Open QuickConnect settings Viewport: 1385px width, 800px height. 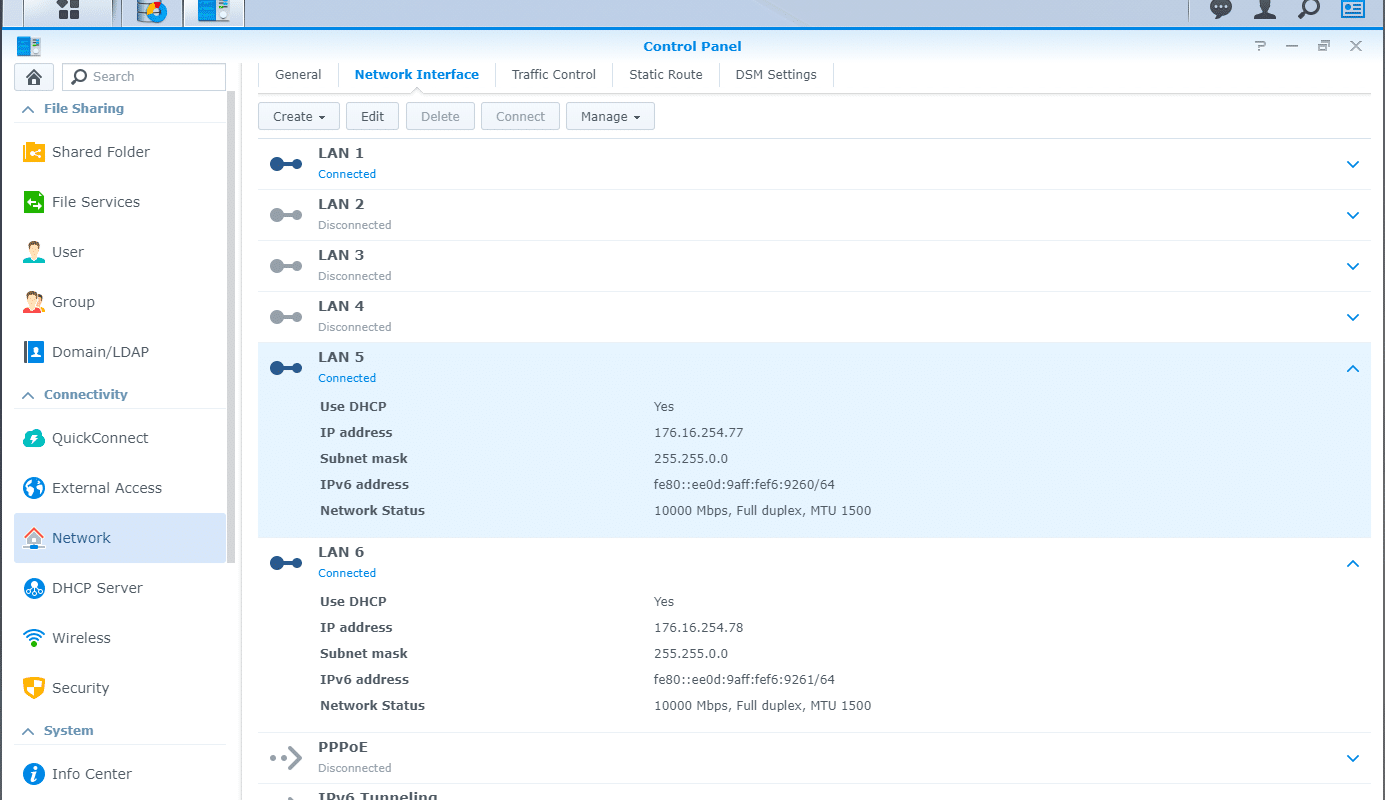[x=120, y=438]
